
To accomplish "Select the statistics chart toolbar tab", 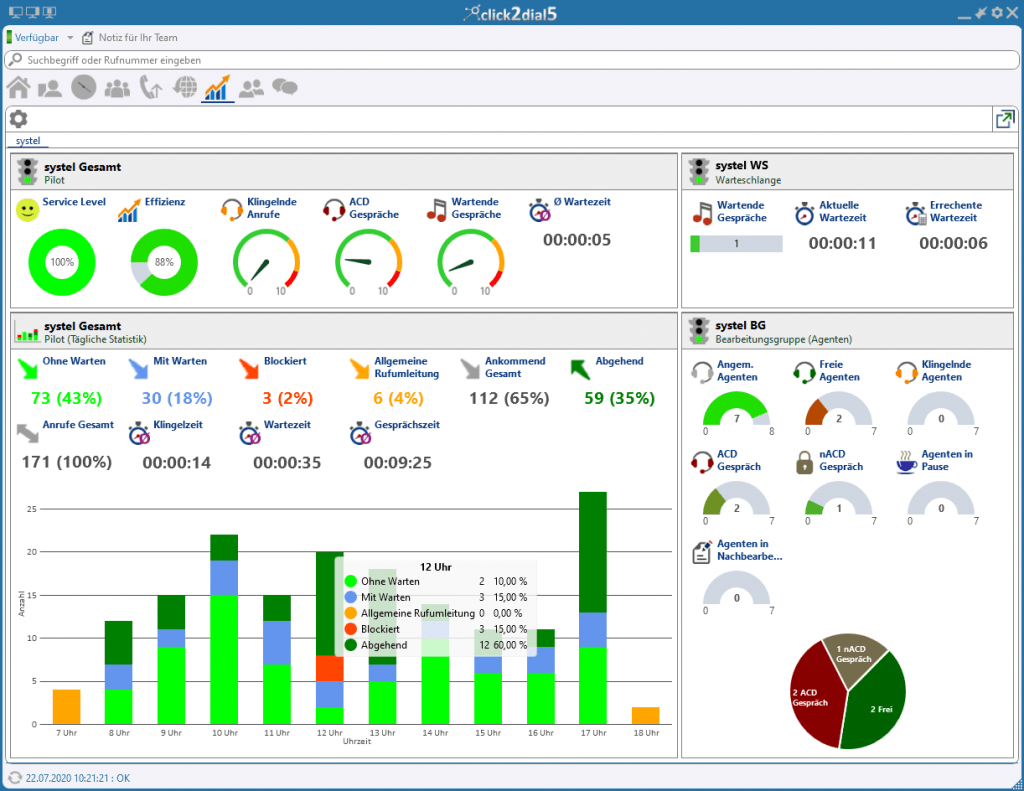I will click(x=217, y=88).
